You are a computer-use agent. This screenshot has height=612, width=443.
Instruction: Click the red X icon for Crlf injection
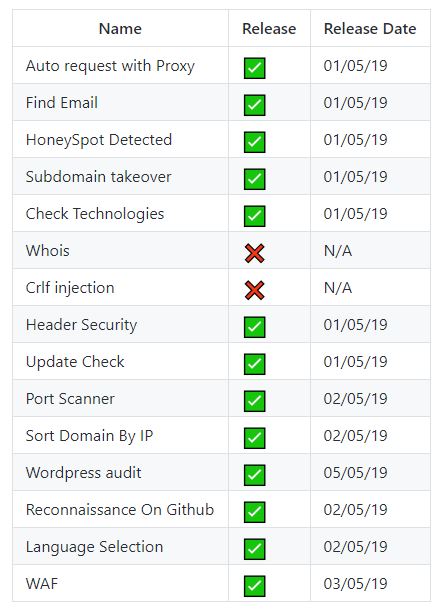(254, 290)
